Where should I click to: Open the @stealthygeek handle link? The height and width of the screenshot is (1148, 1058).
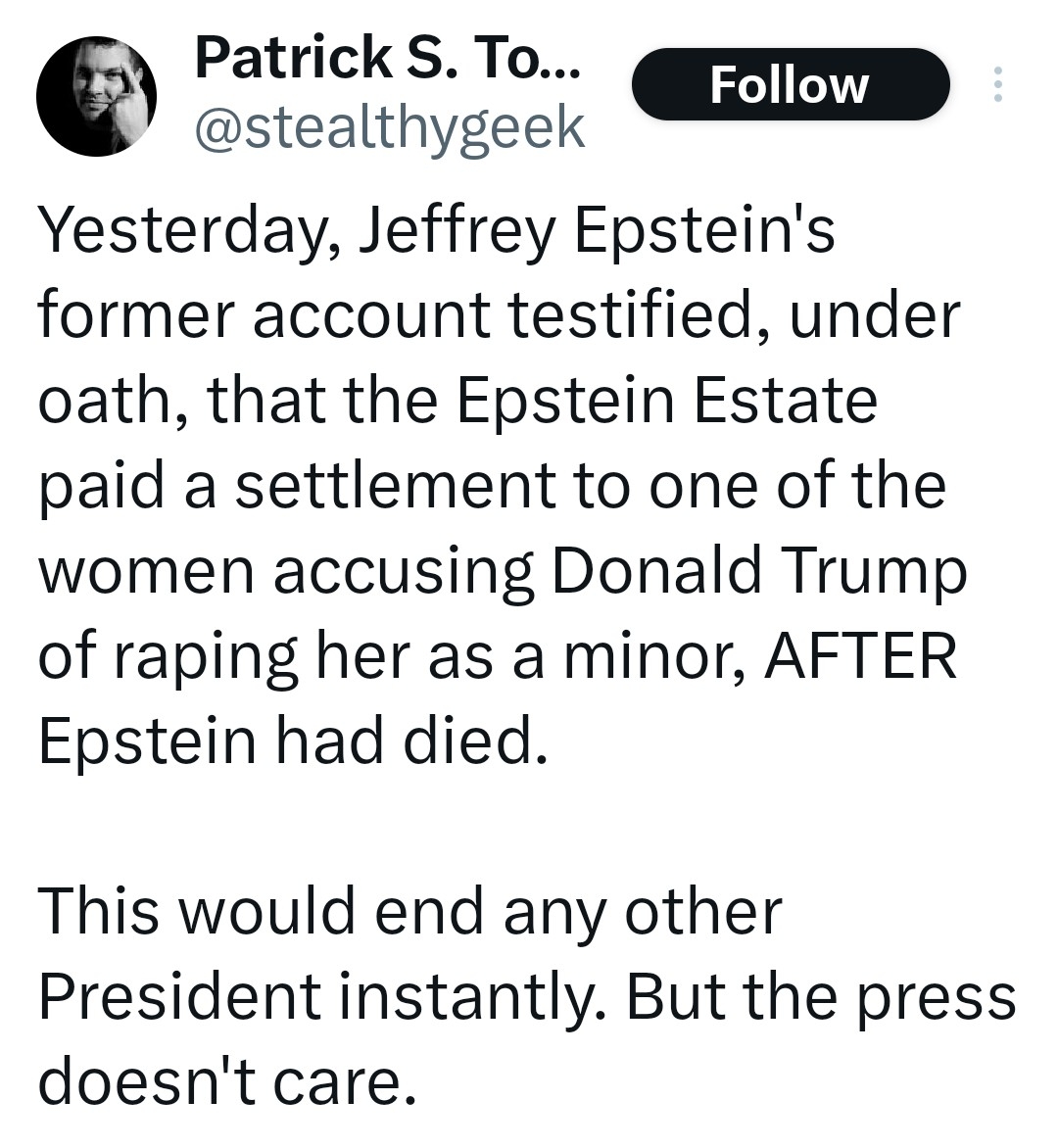[390, 128]
